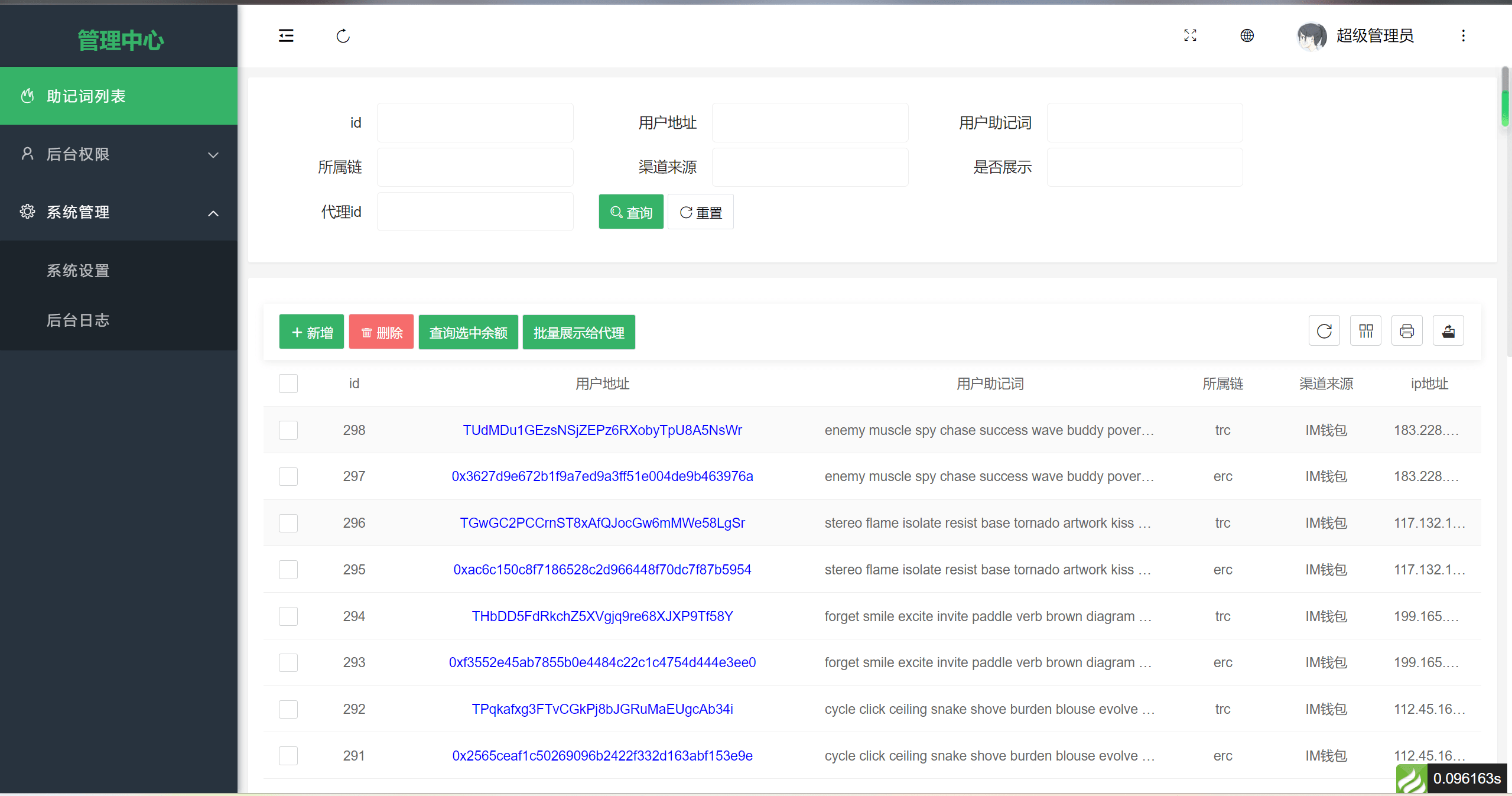The image size is (1512, 796).
Task: Click the menu collapse icon top left
Action: (x=285, y=36)
